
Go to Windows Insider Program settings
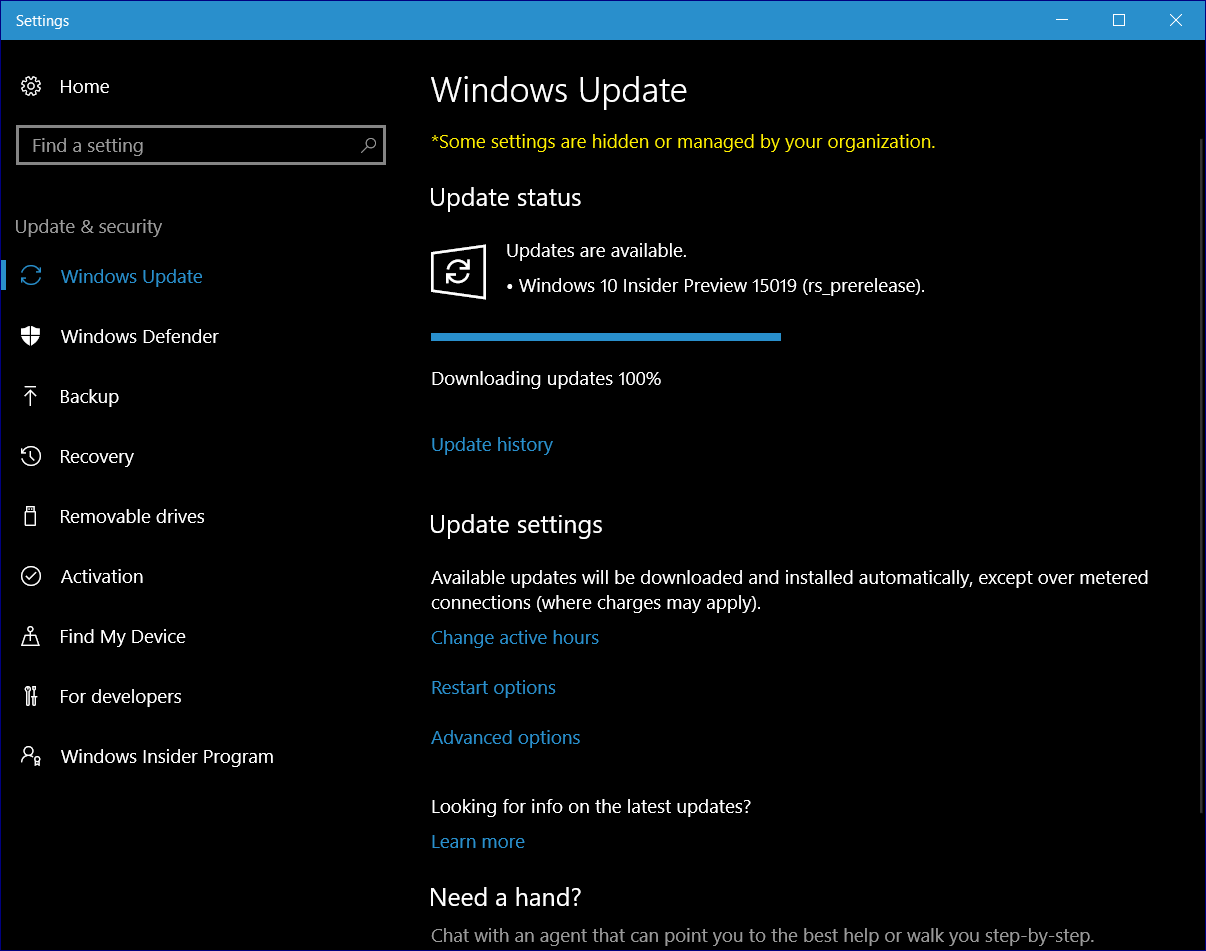click(166, 757)
